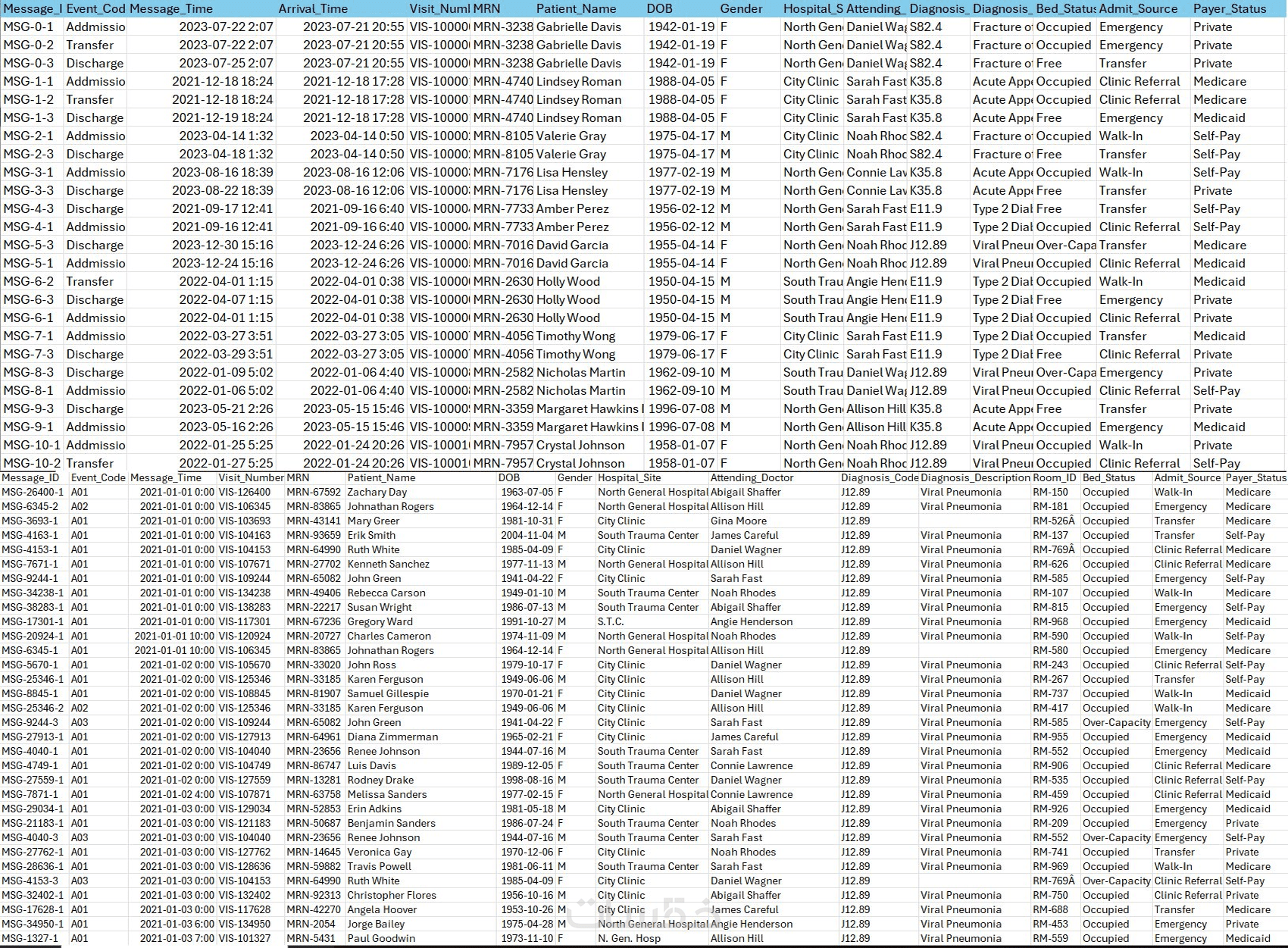
Task: Select visit number VIS-103693
Action: point(245,521)
